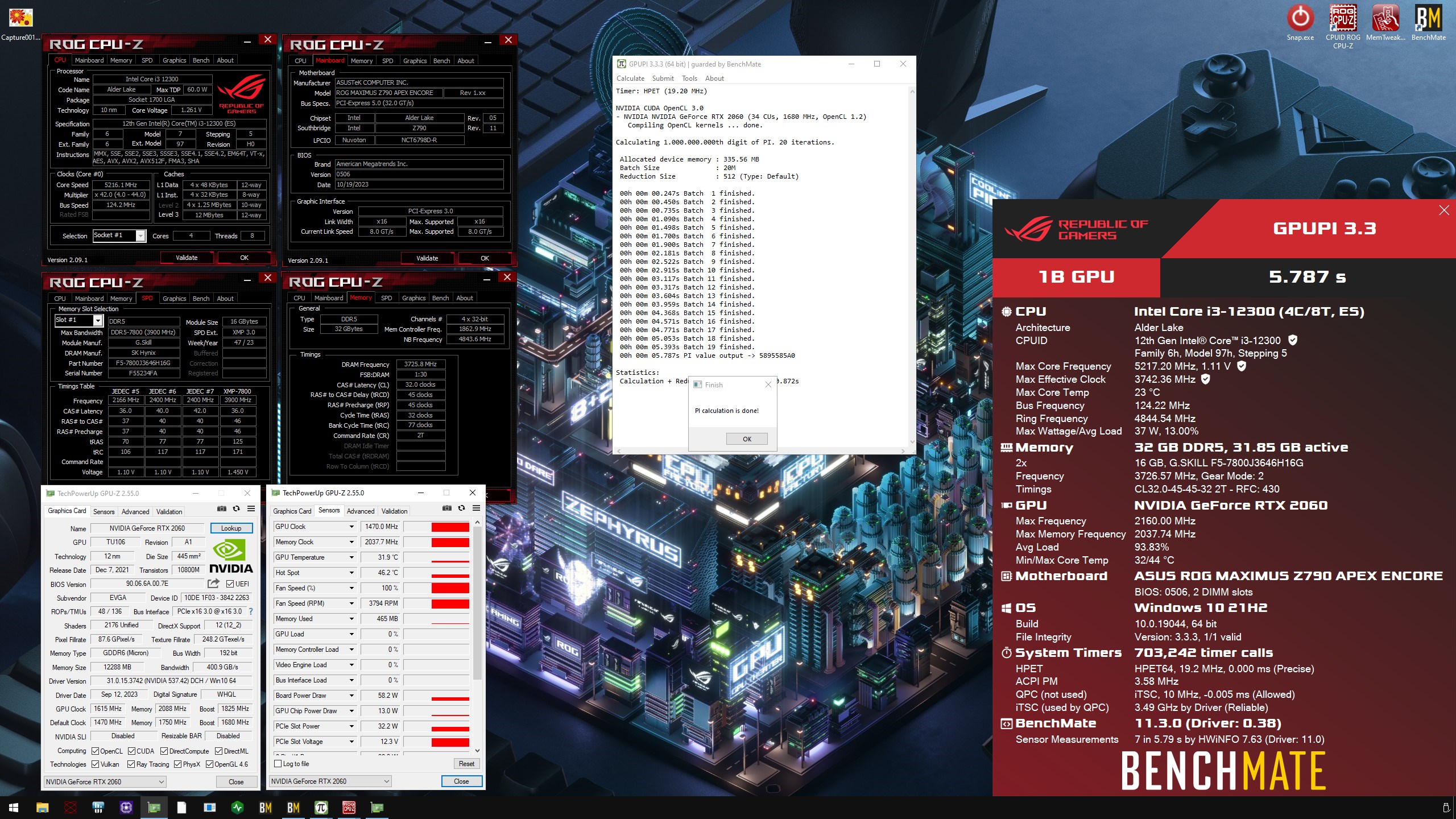Screen dimensions: 1456x819
Task: Open the Snap.exe desktop shortcut
Action: click(x=1300, y=23)
